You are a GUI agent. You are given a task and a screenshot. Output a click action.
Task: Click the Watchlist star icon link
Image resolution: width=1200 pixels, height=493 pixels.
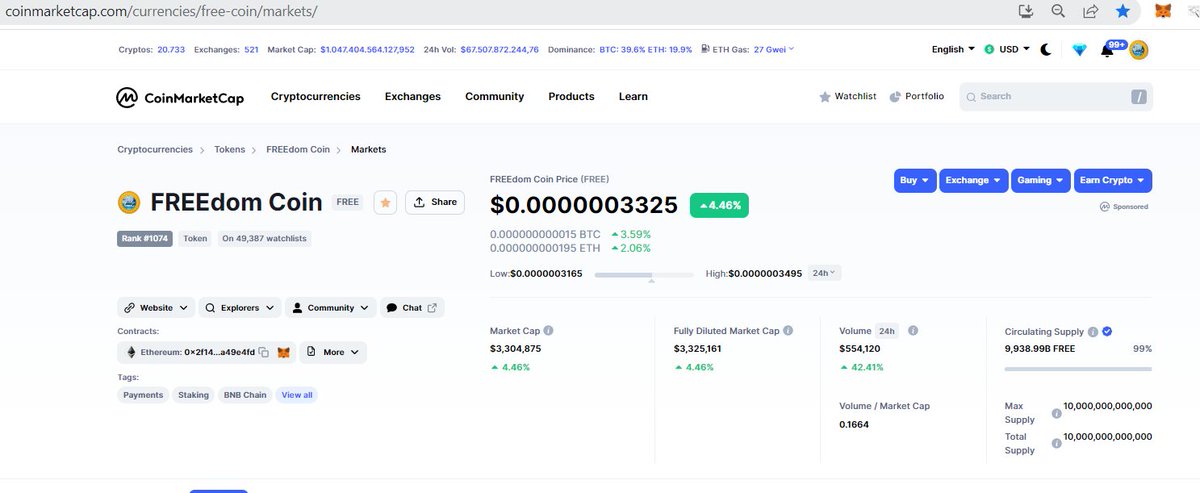(x=847, y=97)
